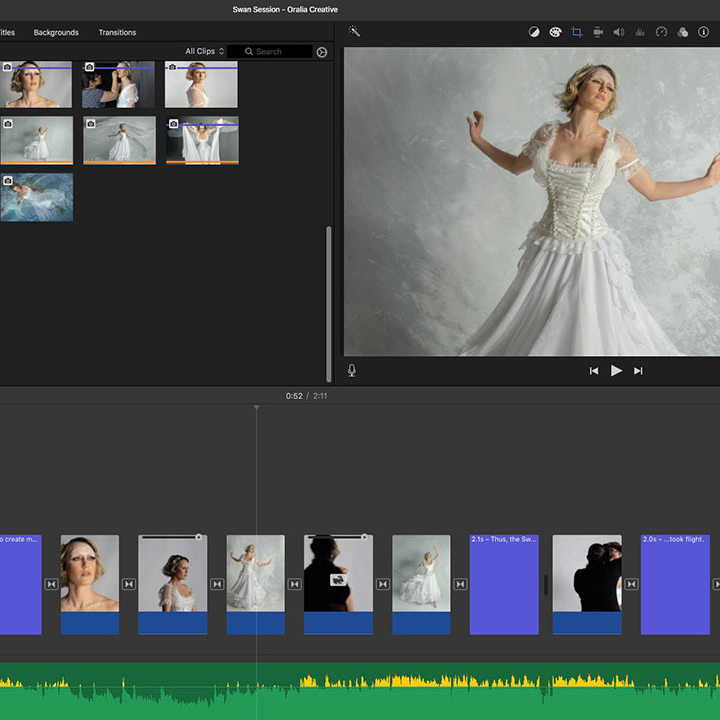Viewport: 720px width, 720px height.
Task: Click the timeline playhead marker
Action: 256,408
